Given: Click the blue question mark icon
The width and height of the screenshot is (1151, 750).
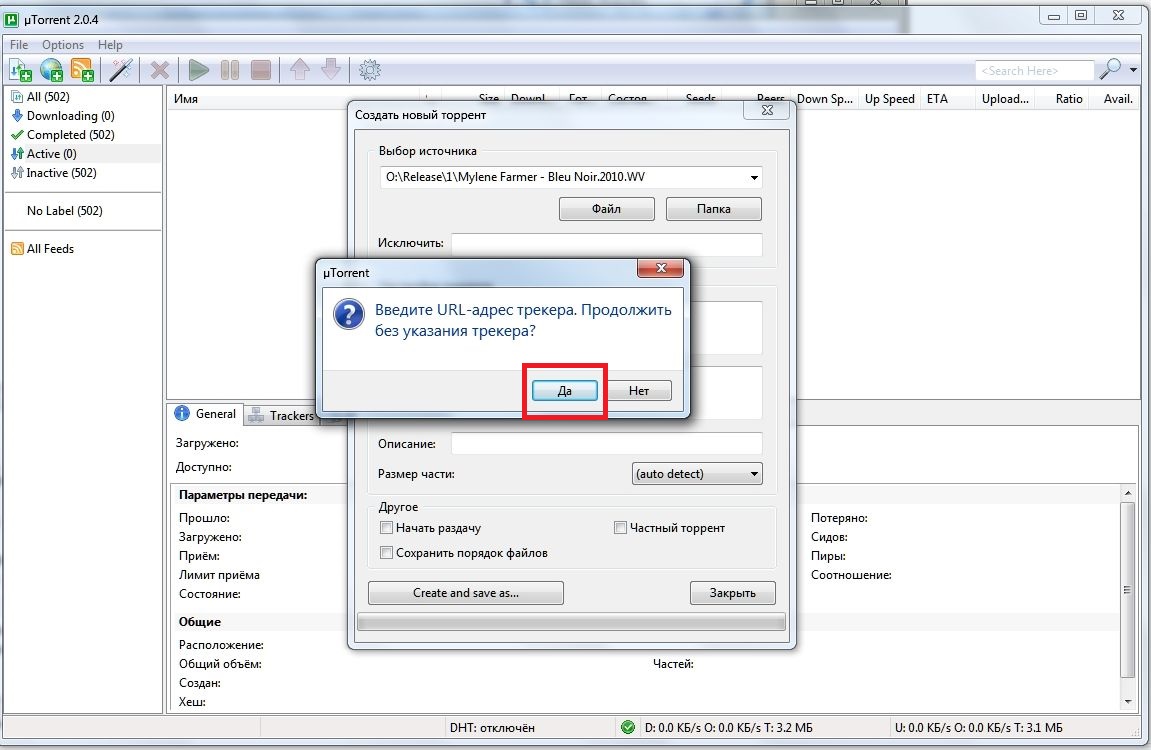Looking at the screenshot, I should point(349,314).
